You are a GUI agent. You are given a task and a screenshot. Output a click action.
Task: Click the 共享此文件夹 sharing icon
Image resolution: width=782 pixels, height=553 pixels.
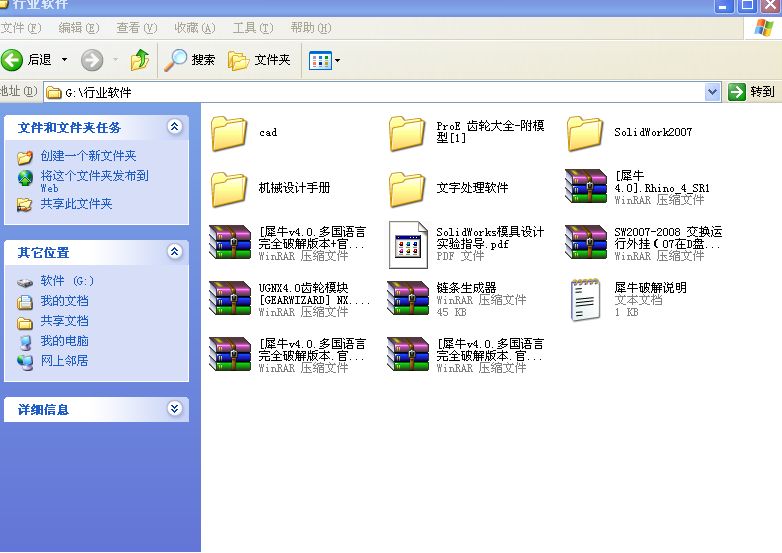click(x=24, y=204)
